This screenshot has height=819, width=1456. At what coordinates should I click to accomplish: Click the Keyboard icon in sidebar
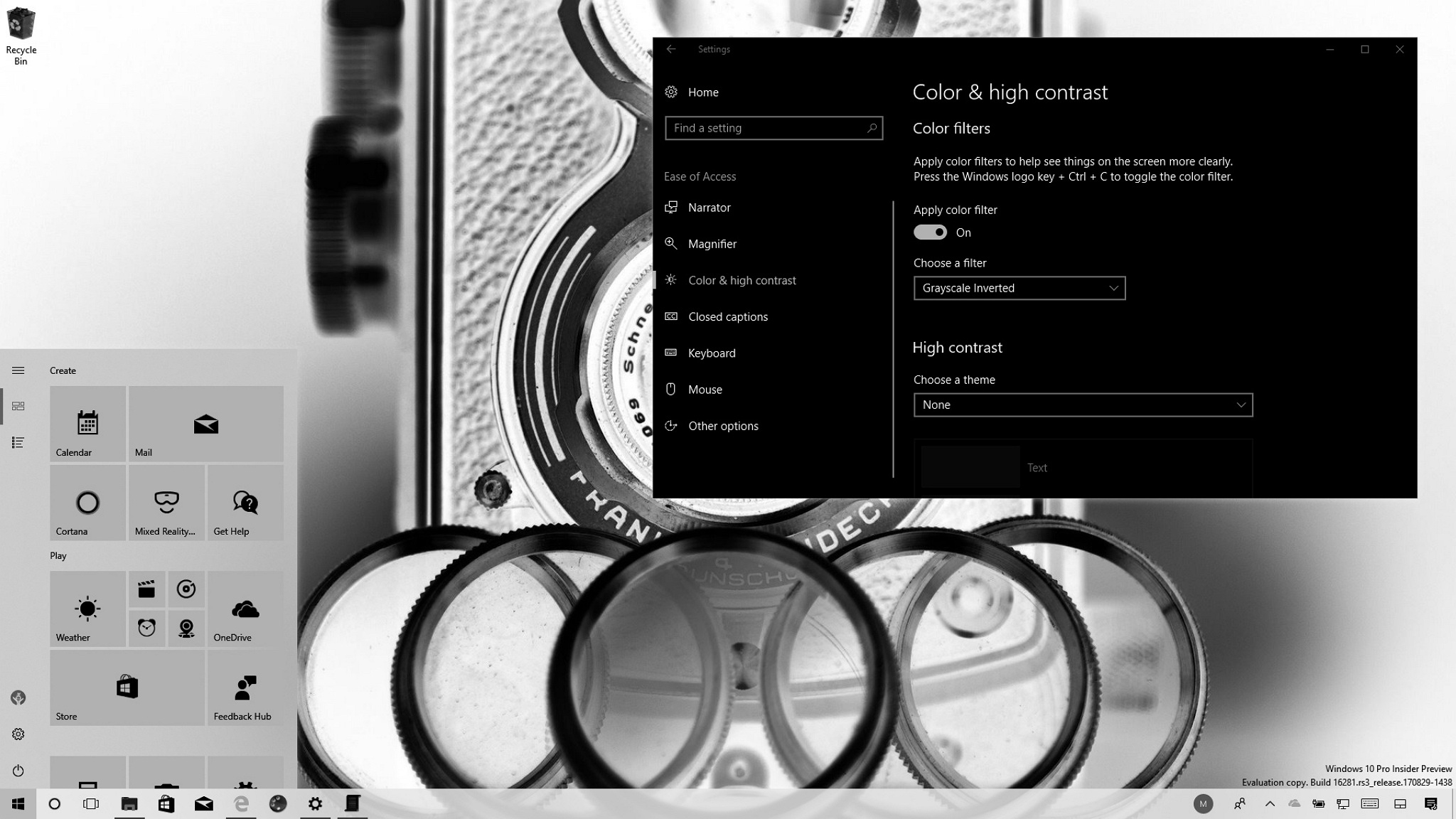672,352
